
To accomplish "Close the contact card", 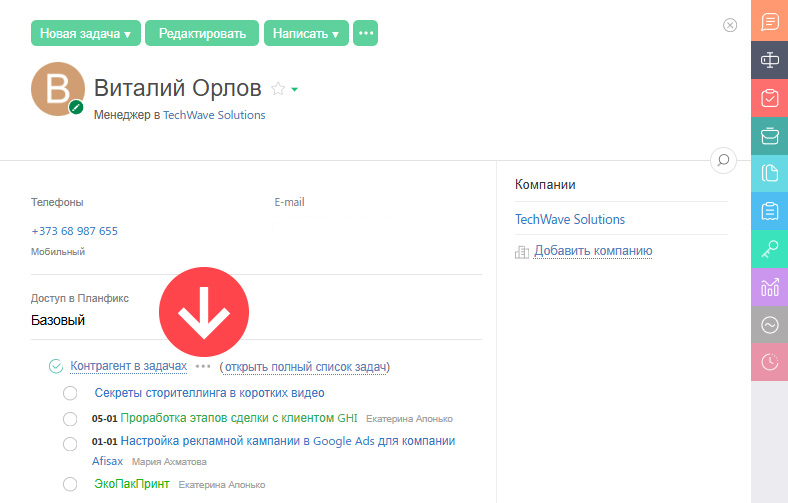I will click(730, 25).
